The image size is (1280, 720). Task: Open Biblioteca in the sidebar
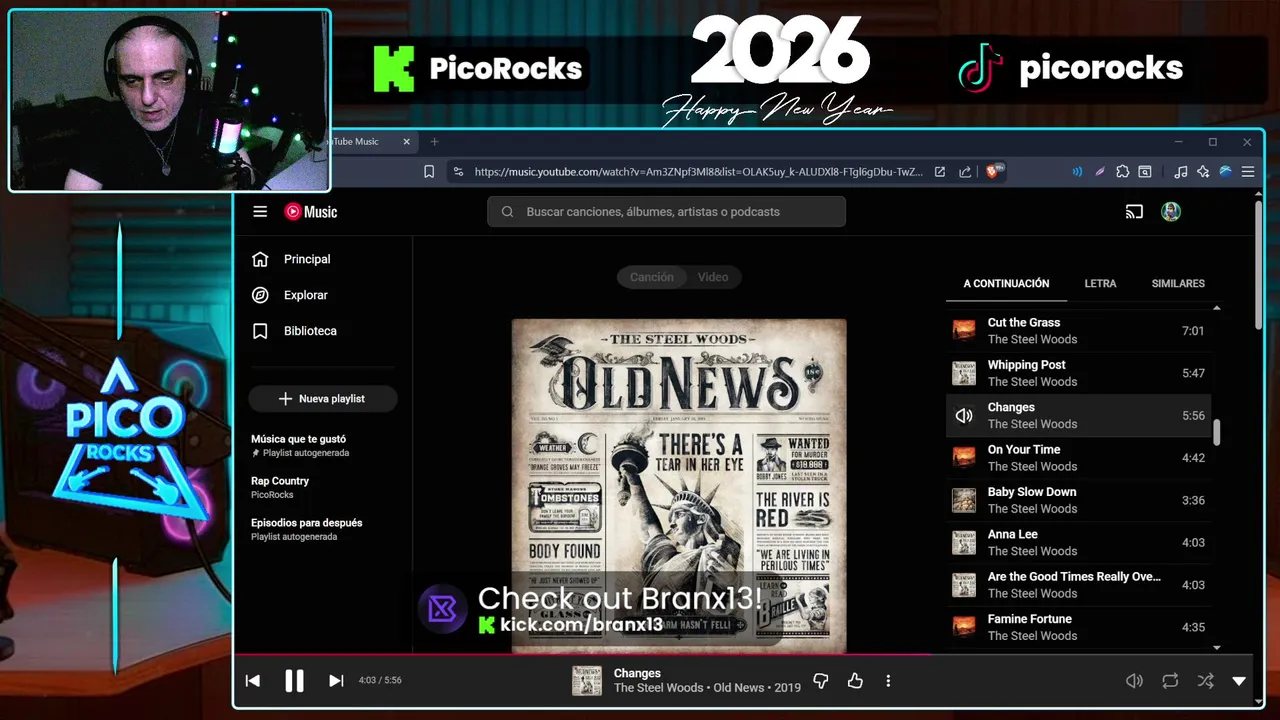point(322,331)
